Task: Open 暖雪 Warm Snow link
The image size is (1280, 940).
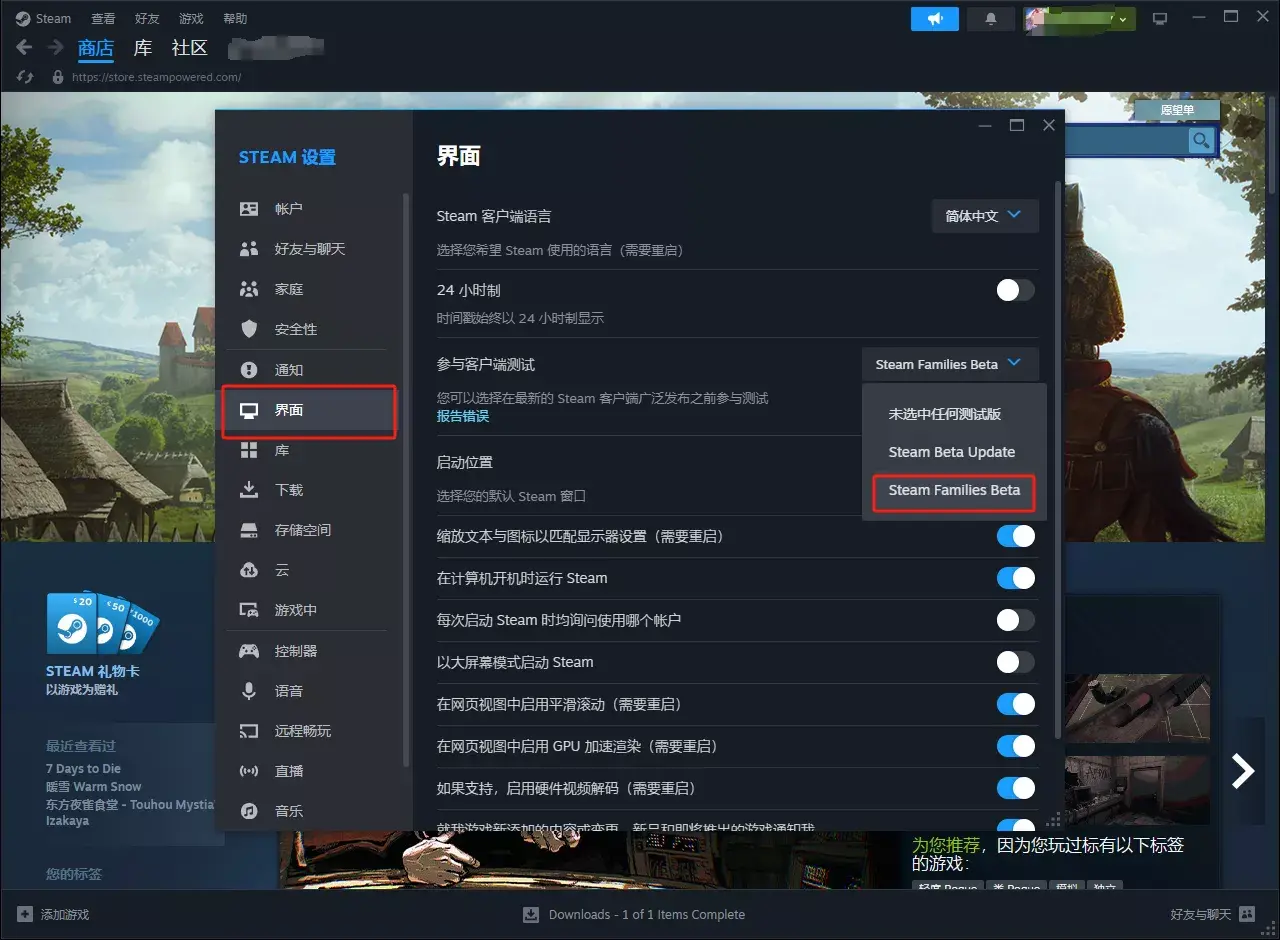Action: pyautogui.click(x=93, y=786)
